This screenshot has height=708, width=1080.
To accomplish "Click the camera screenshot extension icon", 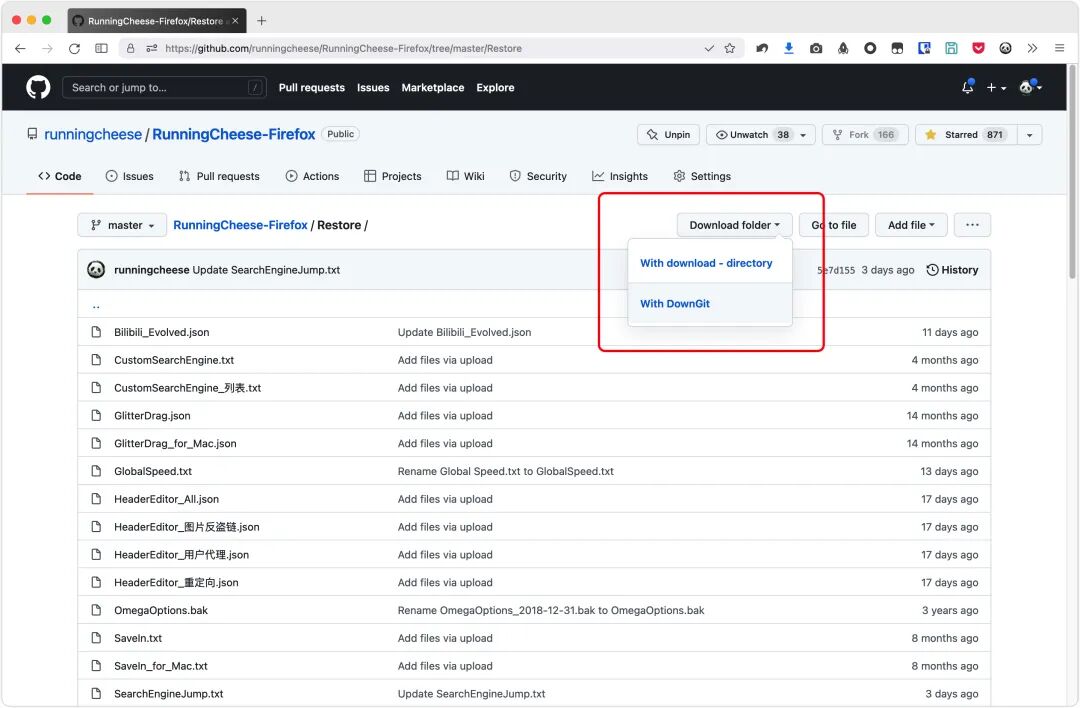I will coord(816,48).
